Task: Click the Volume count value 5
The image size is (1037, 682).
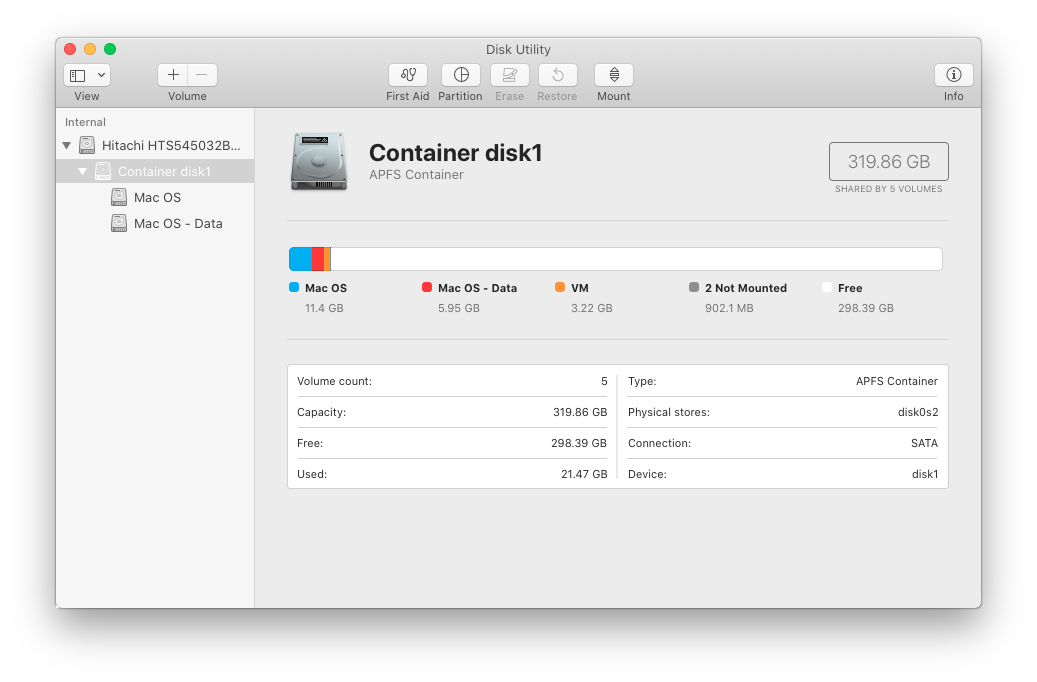Action: (604, 382)
